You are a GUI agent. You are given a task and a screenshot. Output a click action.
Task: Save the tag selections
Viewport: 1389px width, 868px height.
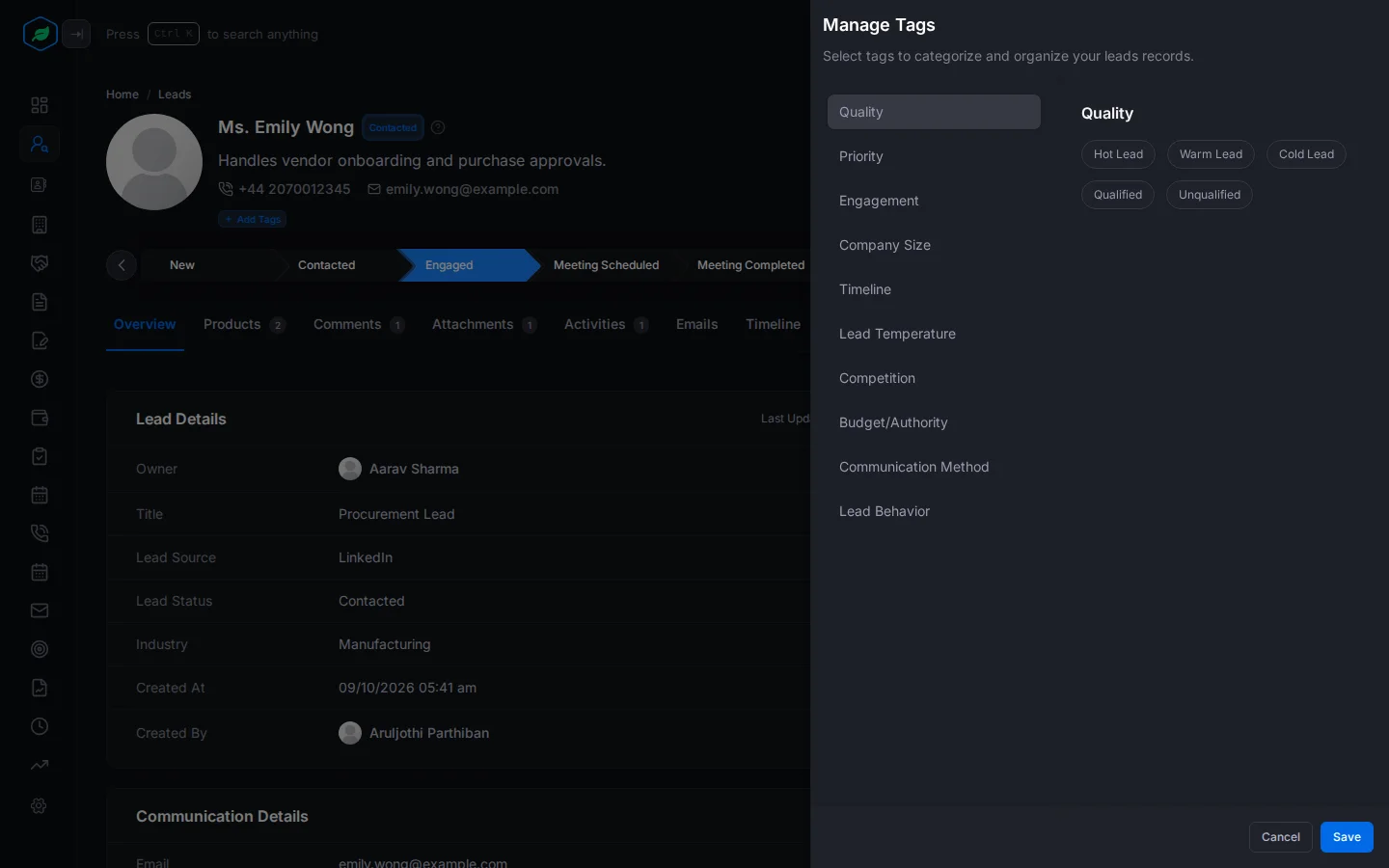(1347, 837)
